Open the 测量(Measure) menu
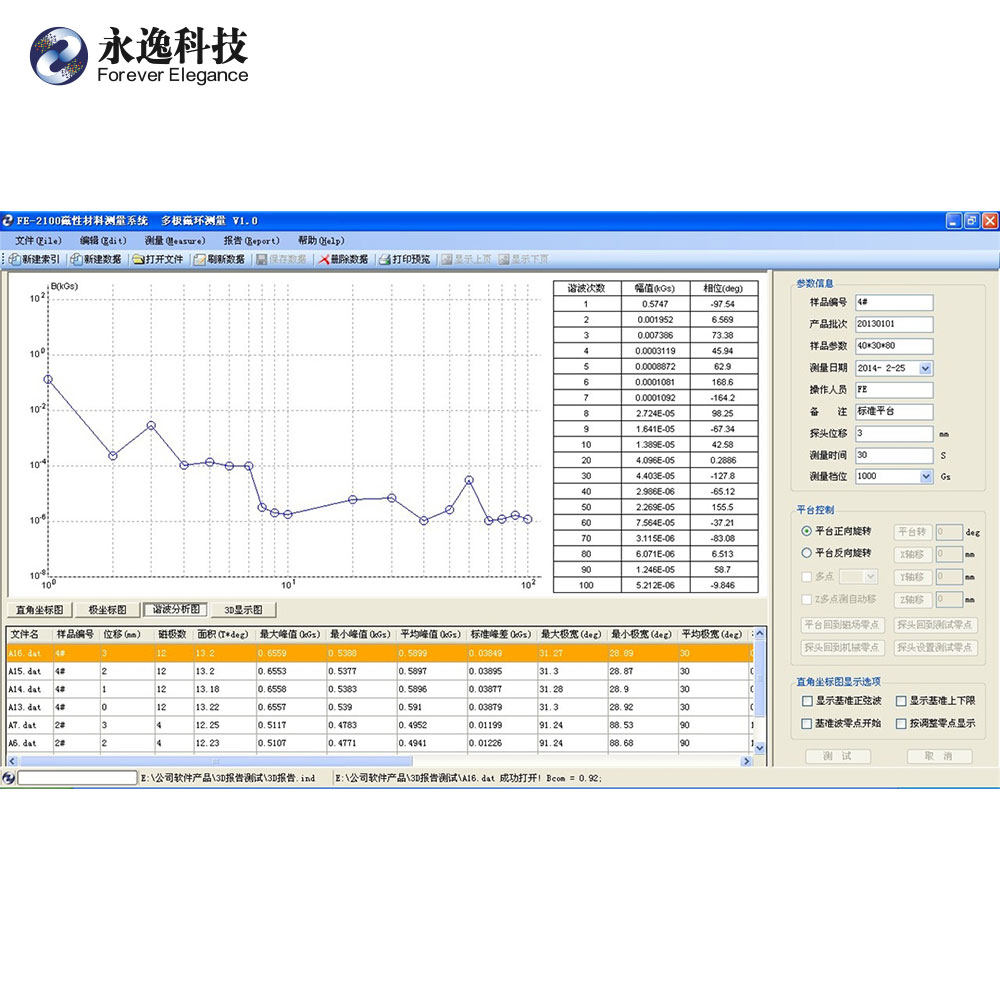 (175, 240)
